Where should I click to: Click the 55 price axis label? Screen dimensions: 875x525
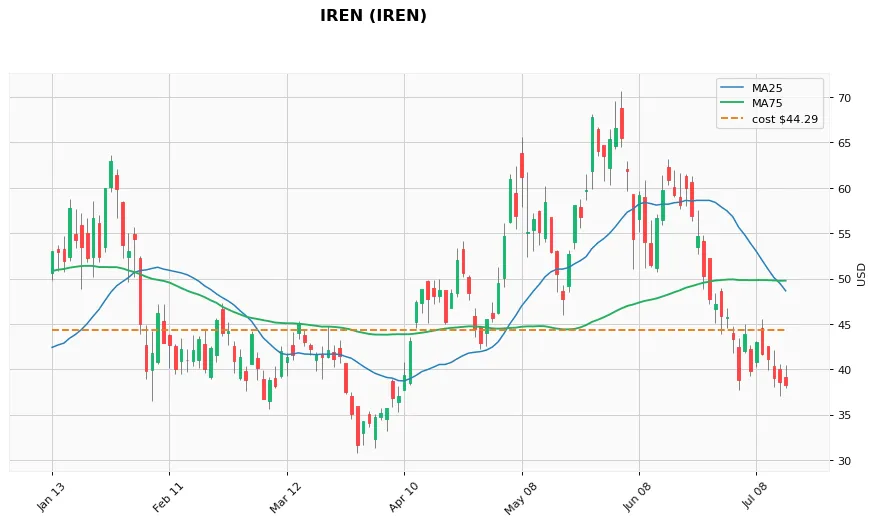pyautogui.click(x=844, y=234)
